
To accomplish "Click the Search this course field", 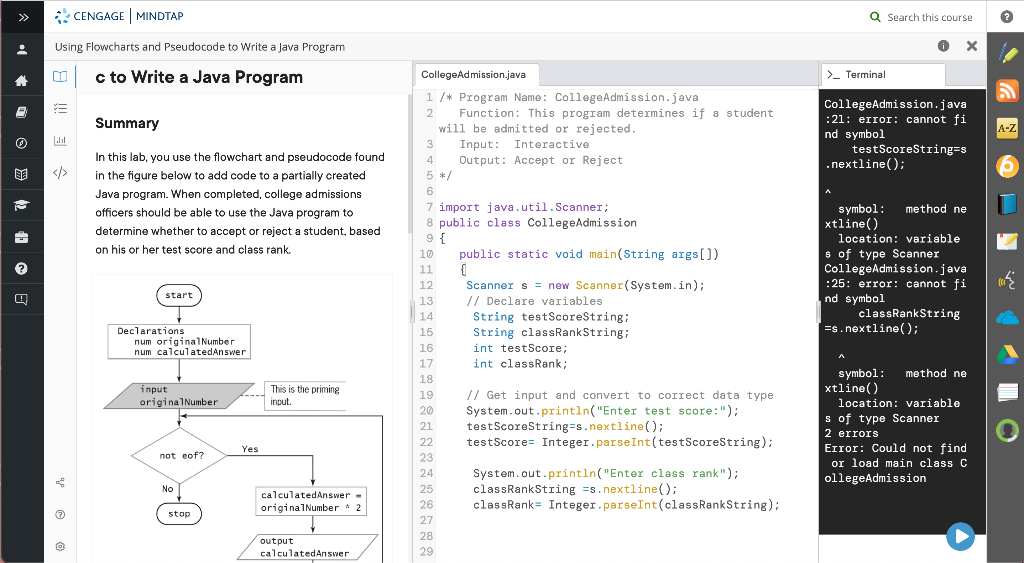I will tap(929, 17).
